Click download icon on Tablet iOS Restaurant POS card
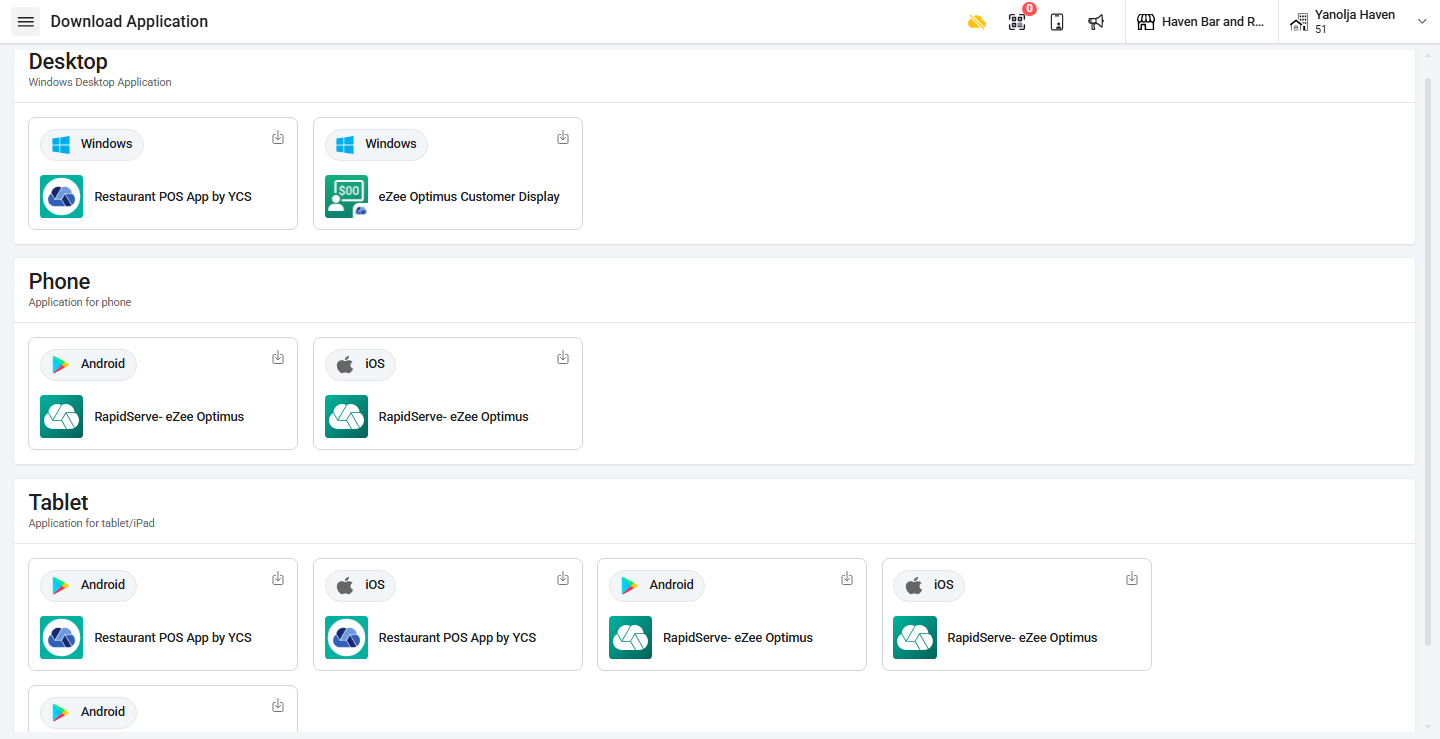 563,579
